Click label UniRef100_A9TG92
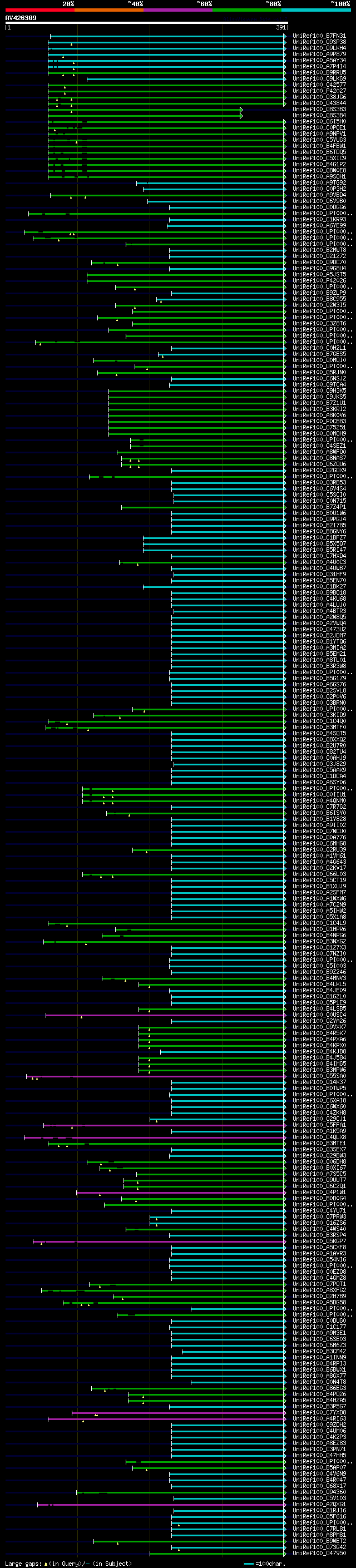 tap(319, 182)
